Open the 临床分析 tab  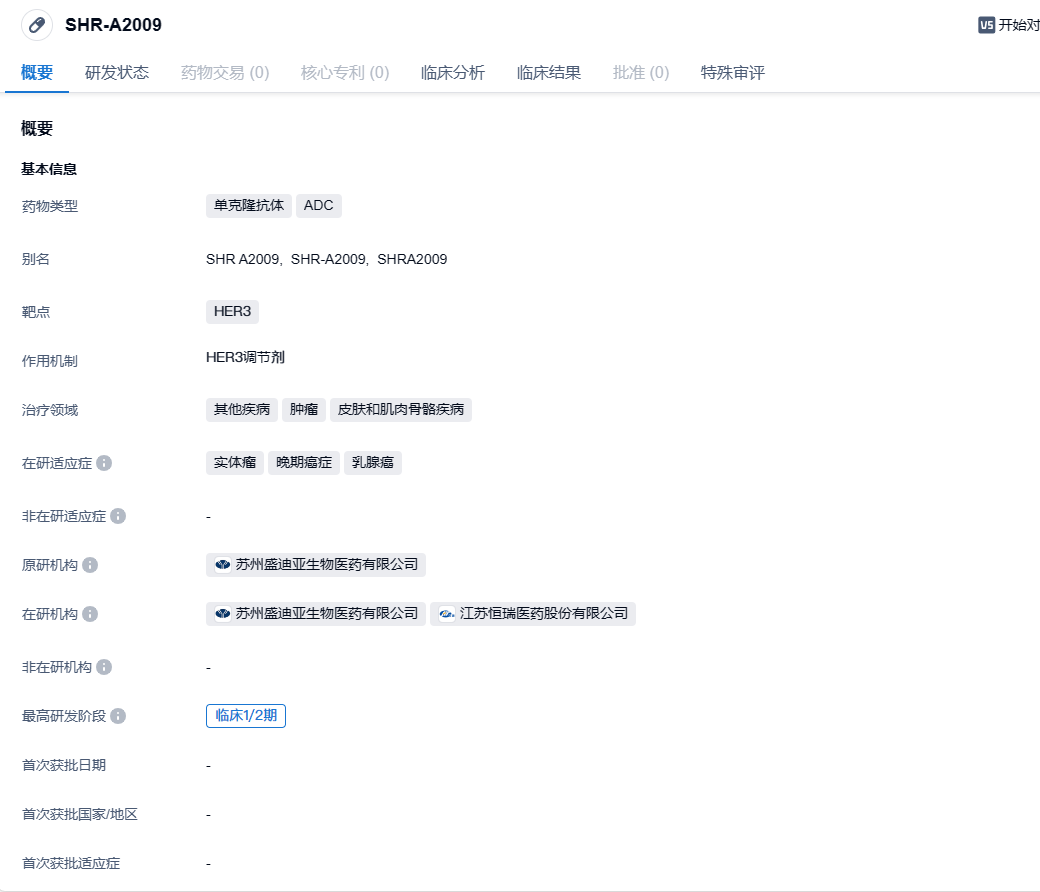click(x=453, y=73)
